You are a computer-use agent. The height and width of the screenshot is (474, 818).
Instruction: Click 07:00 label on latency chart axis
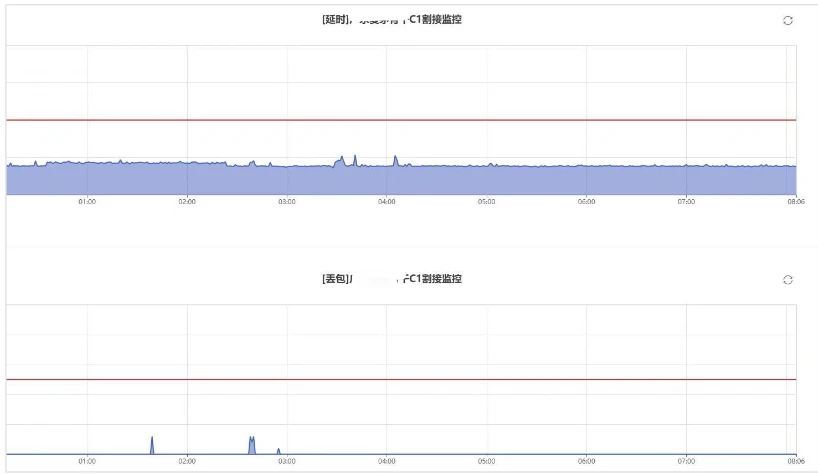pyautogui.click(x=686, y=202)
